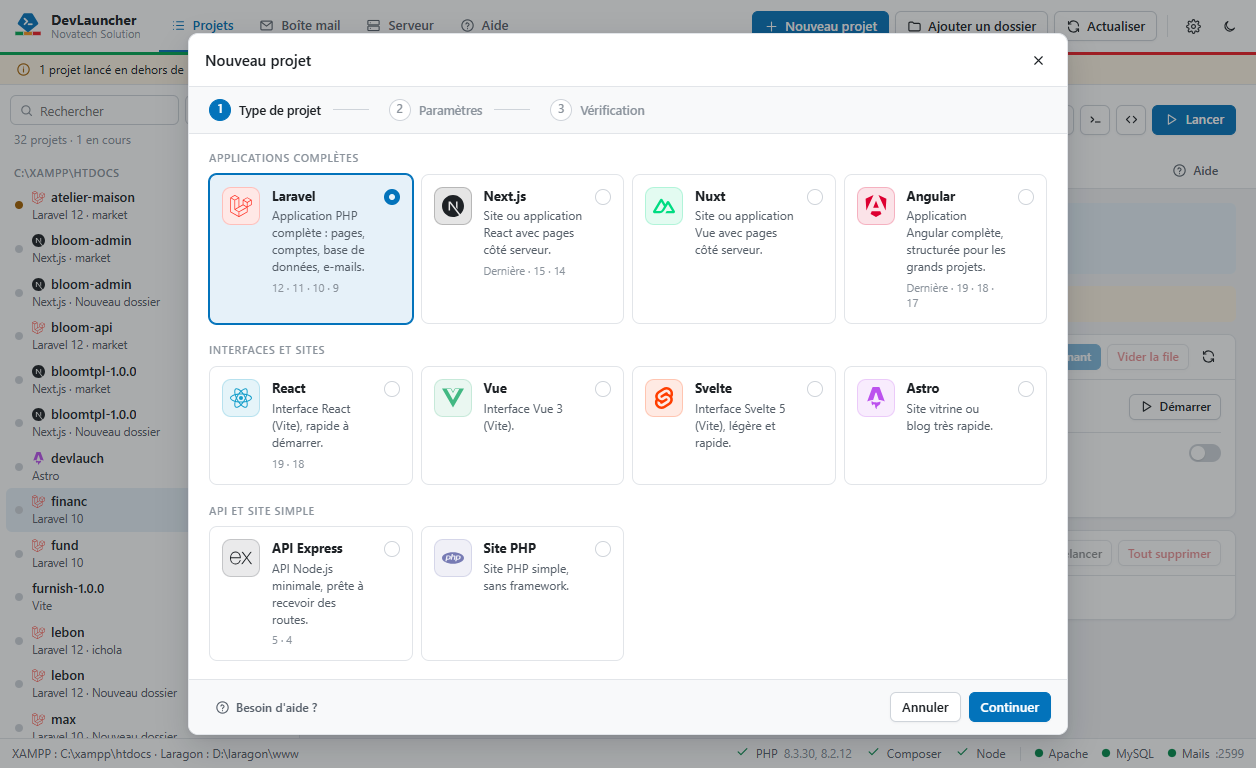
Task: Click the Composer status entry
Action: click(x=905, y=754)
